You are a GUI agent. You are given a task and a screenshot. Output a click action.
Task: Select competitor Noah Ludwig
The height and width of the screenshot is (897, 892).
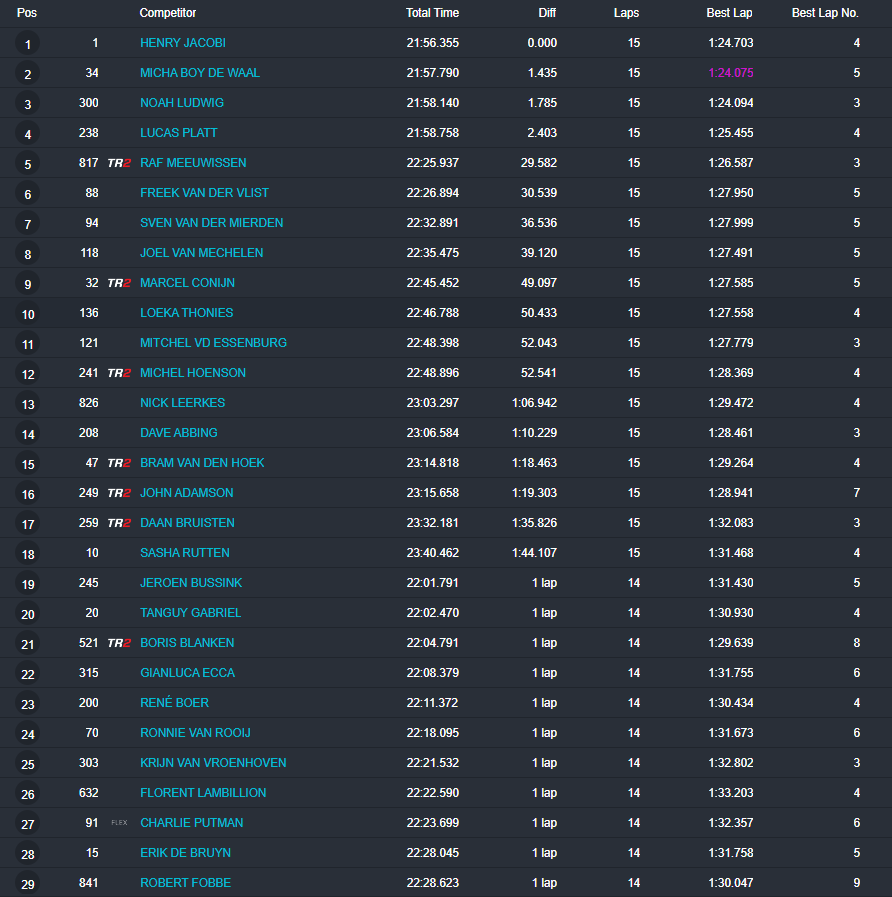[182, 103]
